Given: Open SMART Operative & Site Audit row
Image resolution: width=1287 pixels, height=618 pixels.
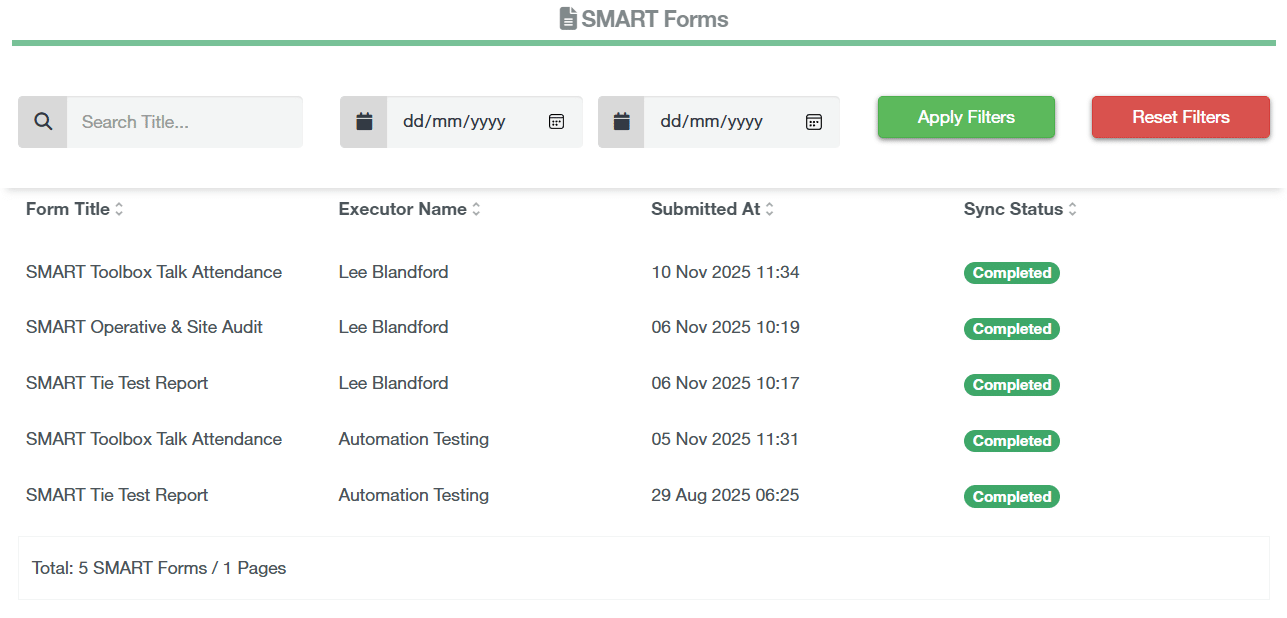Looking at the screenshot, I should [144, 327].
